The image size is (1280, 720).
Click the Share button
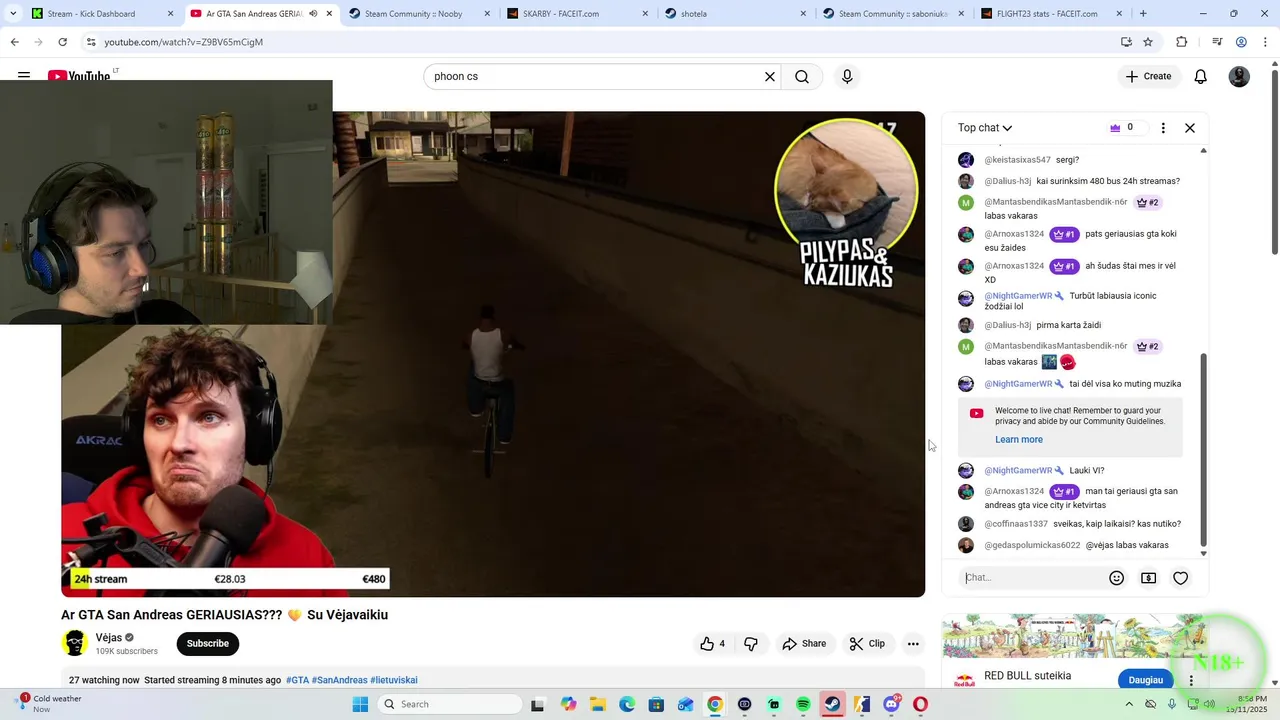(804, 644)
